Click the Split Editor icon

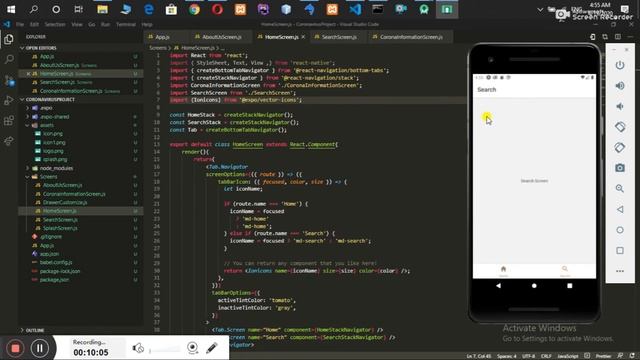pos(618,37)
